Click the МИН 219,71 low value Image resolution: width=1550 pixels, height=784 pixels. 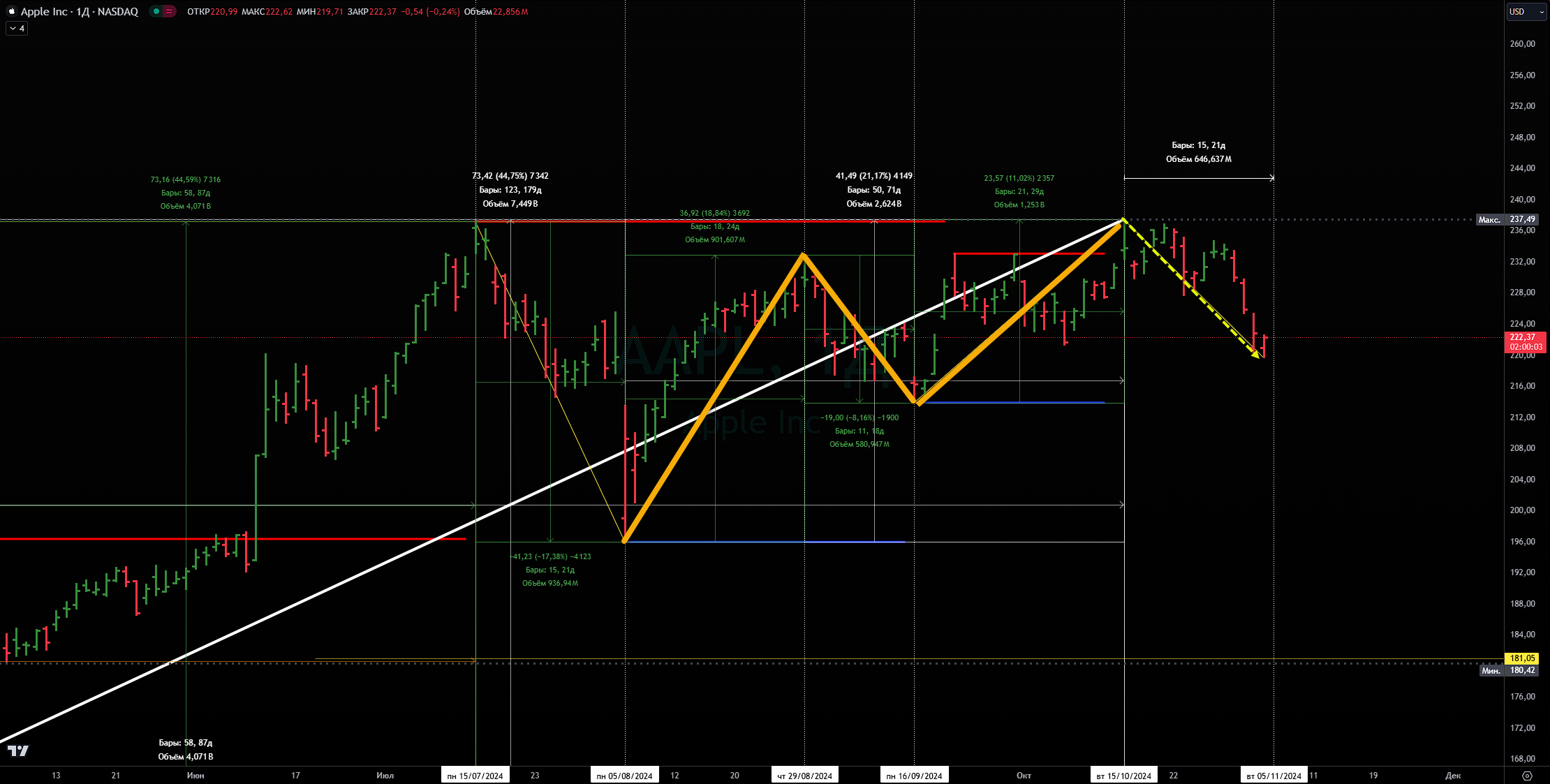(x=320, y=11)
